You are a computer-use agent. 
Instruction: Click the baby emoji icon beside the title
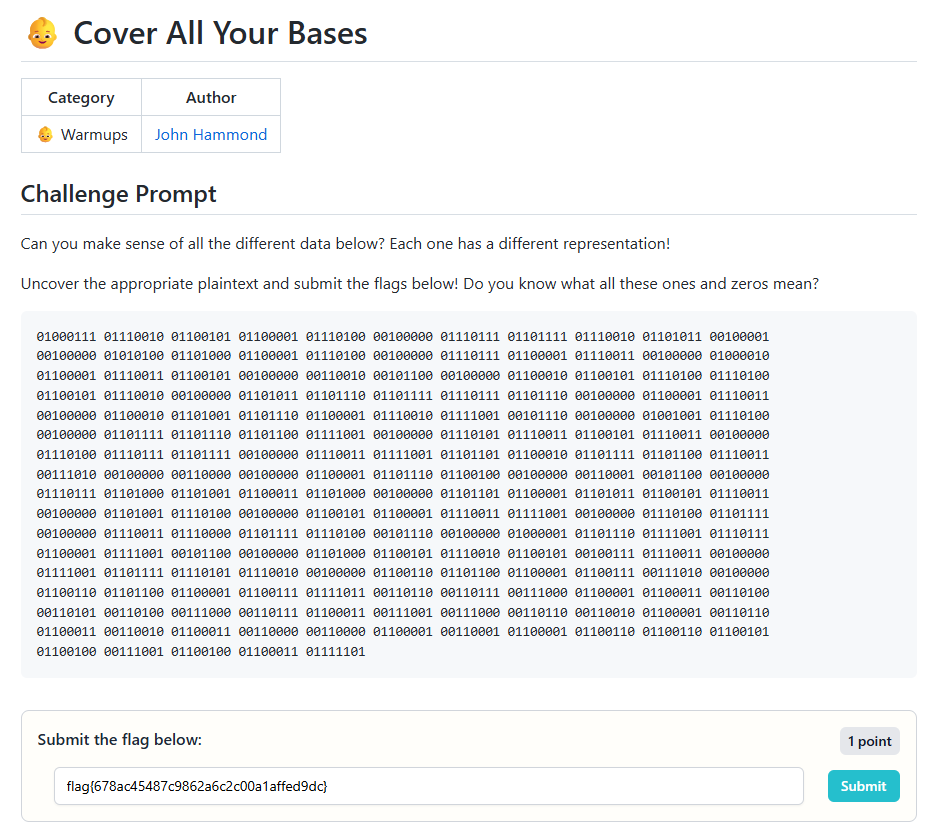point(42,33)
